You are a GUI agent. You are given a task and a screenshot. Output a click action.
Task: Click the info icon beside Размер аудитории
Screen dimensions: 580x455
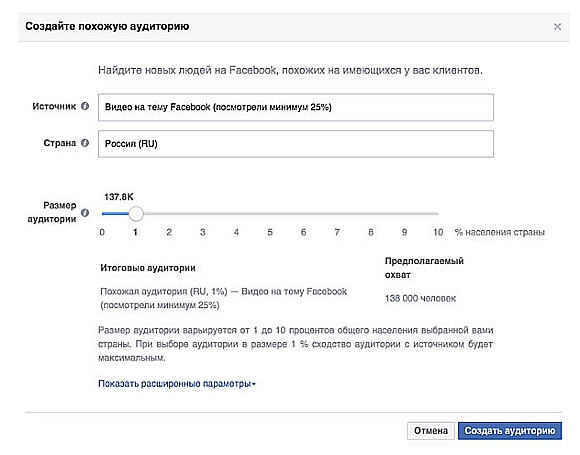coord(85,213)
